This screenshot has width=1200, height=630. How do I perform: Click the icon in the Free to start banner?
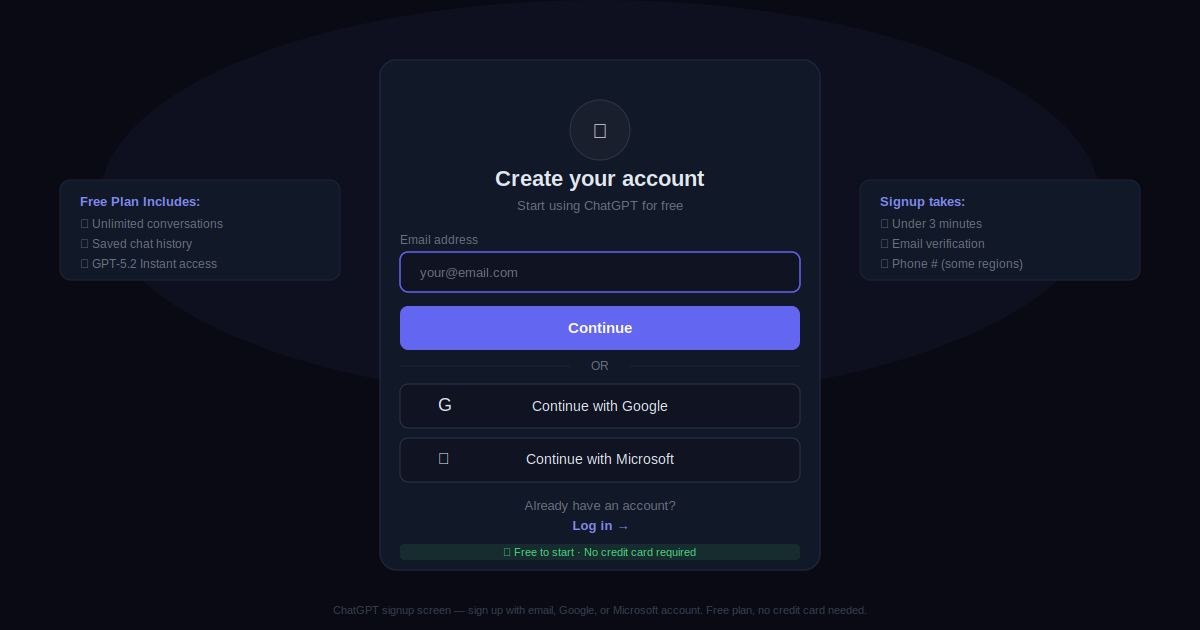507,552
